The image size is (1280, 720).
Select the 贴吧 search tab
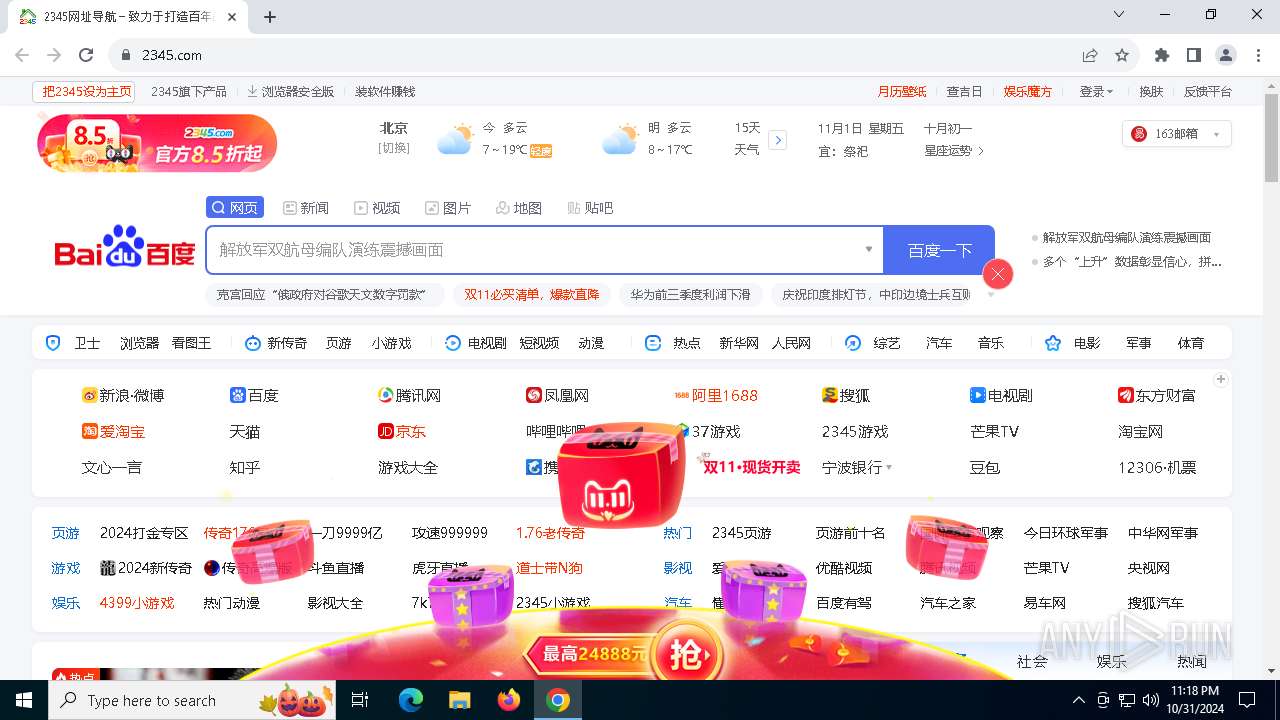[590, 207]
